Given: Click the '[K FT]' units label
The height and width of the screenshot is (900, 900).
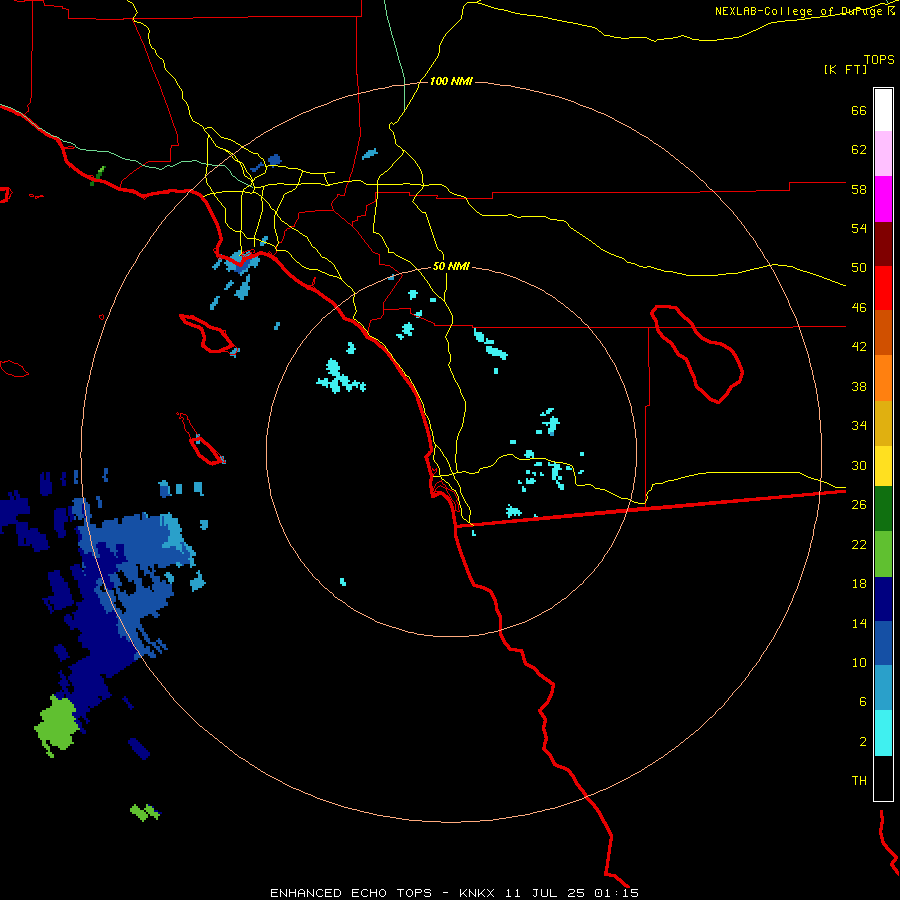Looking at the screenshot, I should pyautogui.click(x=845, y=70).
